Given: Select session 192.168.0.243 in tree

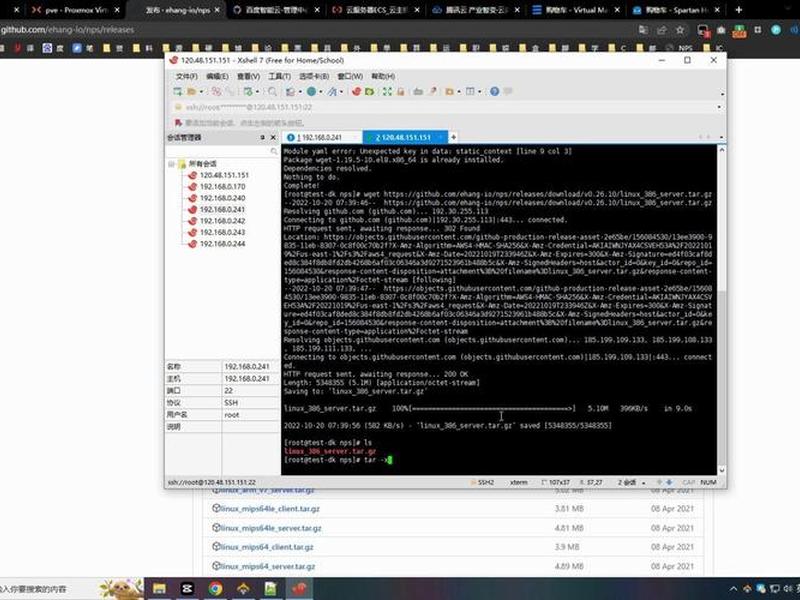Looking at the screenshot, I should point(222,232).
